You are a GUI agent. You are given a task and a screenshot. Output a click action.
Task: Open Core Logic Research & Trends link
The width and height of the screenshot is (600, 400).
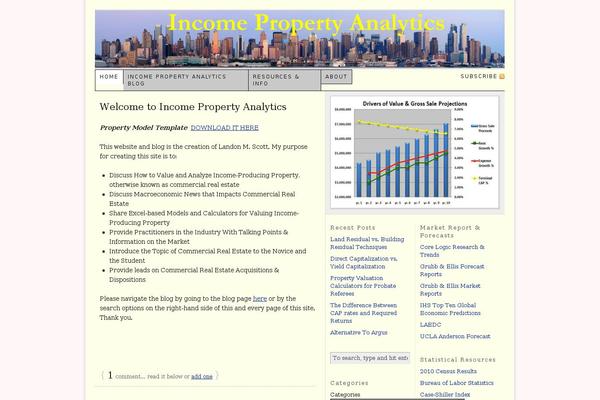coord(452,251)
